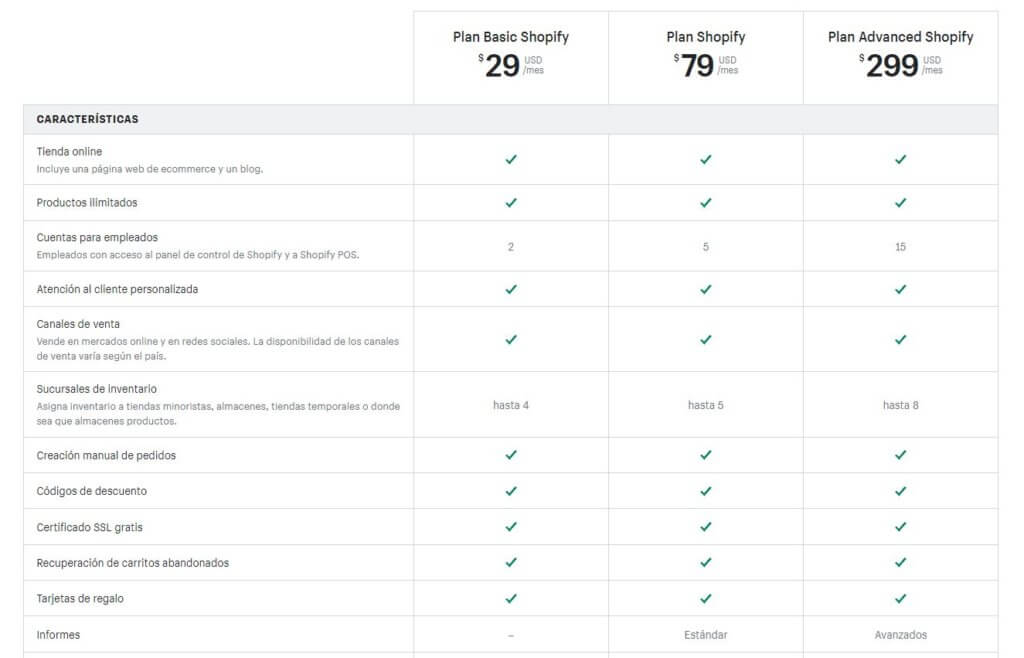Click Códigos de descuento checkmark in Advanced column
The width and height of the screenshot is (1024, 658).
(x=901, y=491)
